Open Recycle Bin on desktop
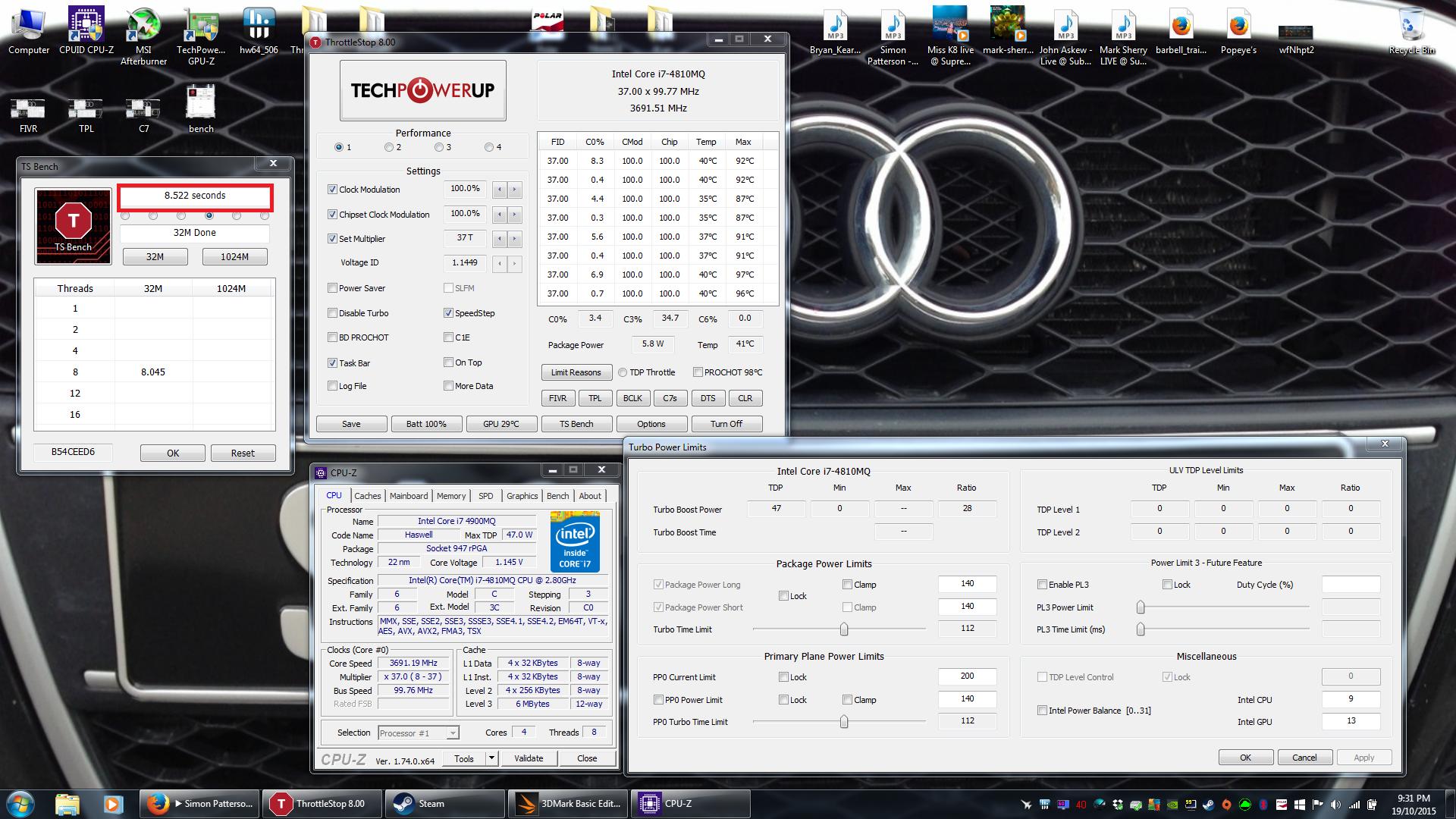 click(1411, 30)
